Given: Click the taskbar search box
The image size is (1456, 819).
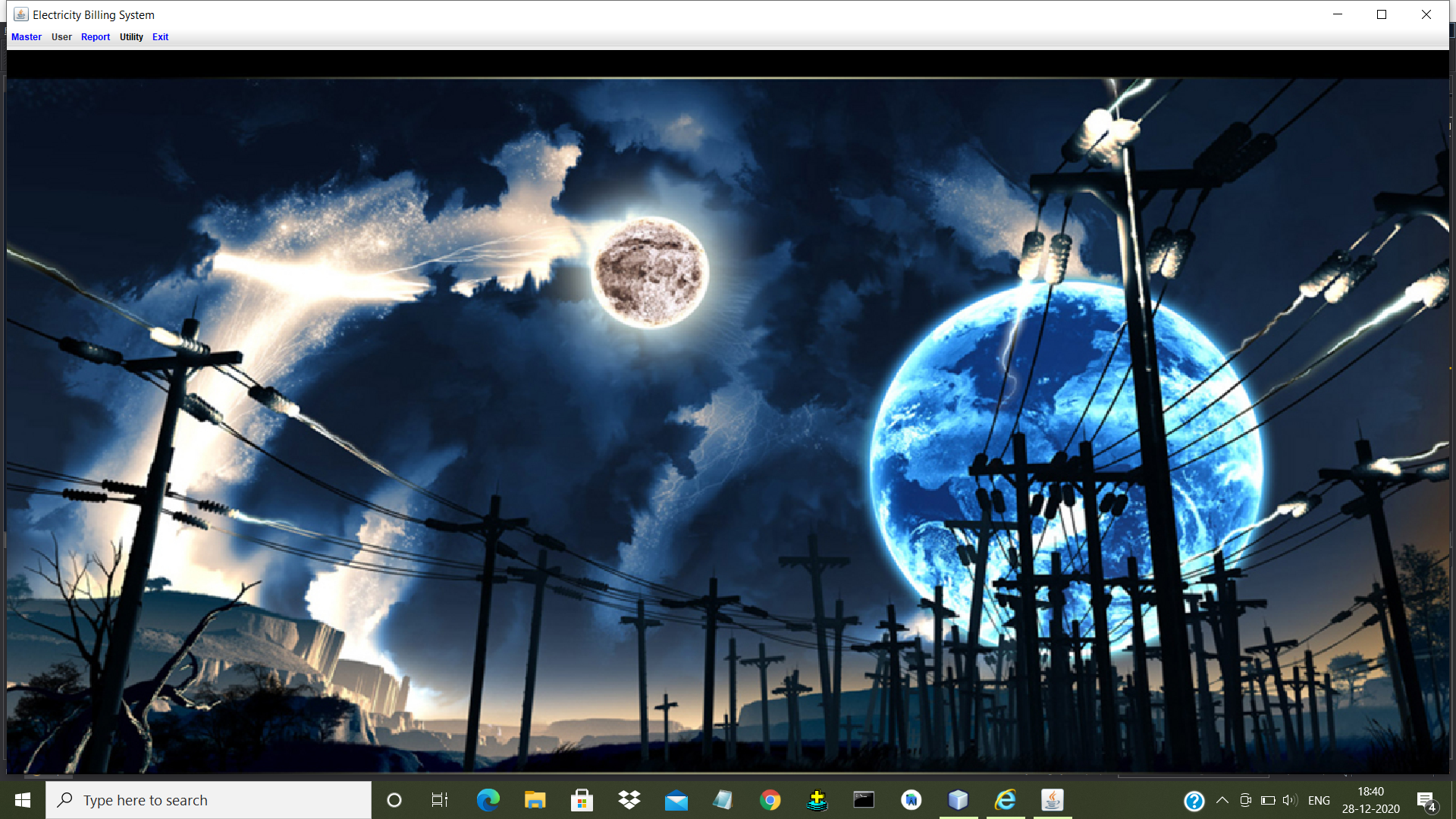Looking at the screenshot, I should coord(209,800).
